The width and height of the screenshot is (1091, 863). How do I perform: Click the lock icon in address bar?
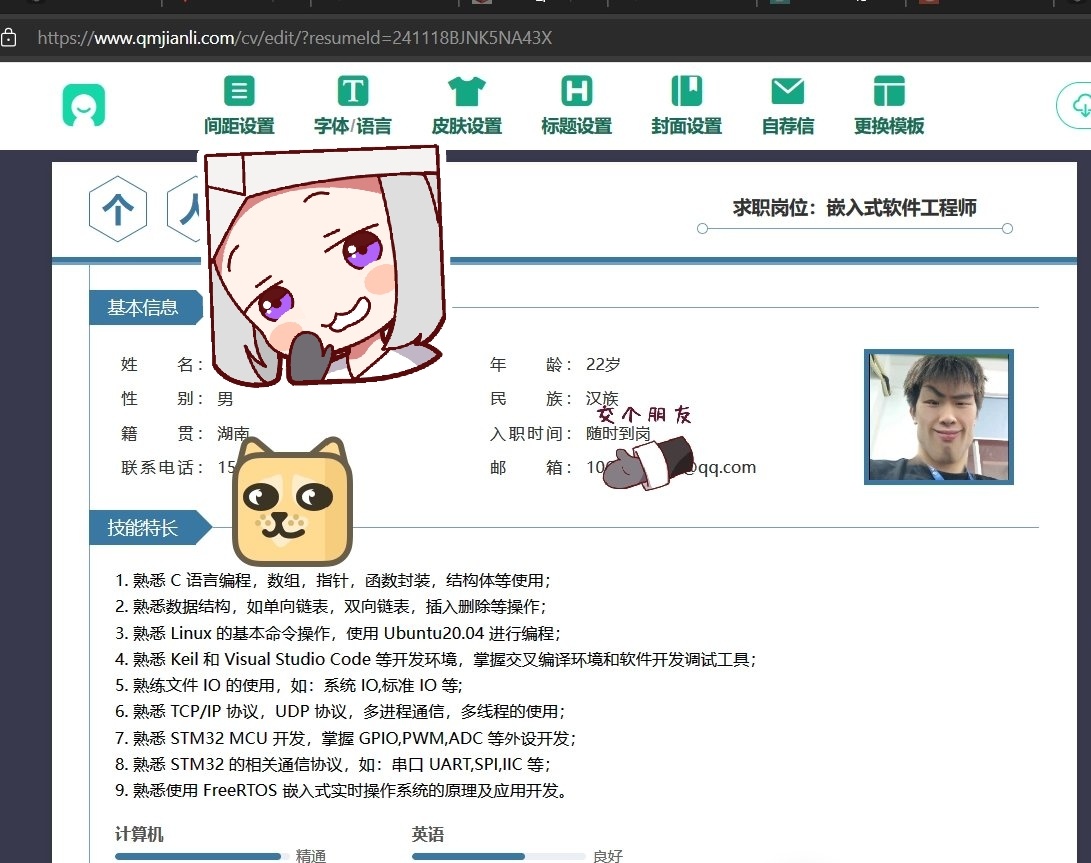point(9,38)
